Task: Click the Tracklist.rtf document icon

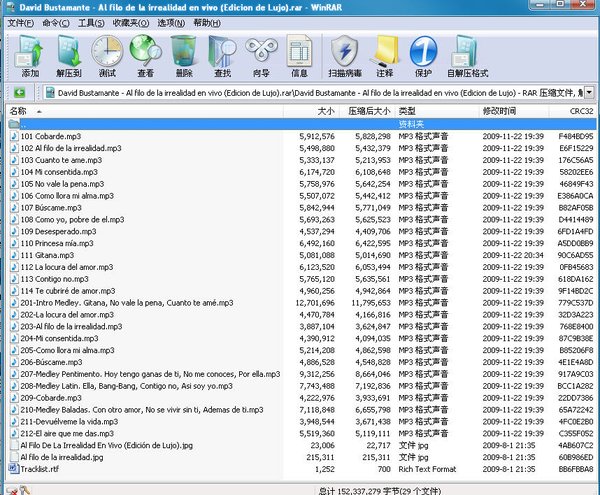Action: pyautogui.click(x=14, y=469)
